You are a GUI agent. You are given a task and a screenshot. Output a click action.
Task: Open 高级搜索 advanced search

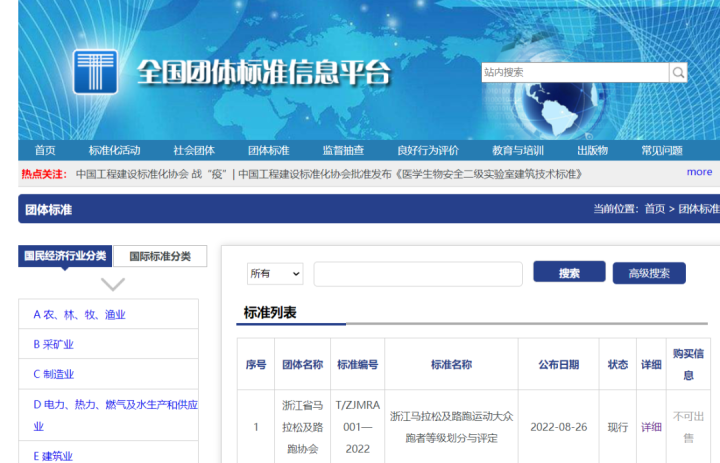tap(649, 274)
